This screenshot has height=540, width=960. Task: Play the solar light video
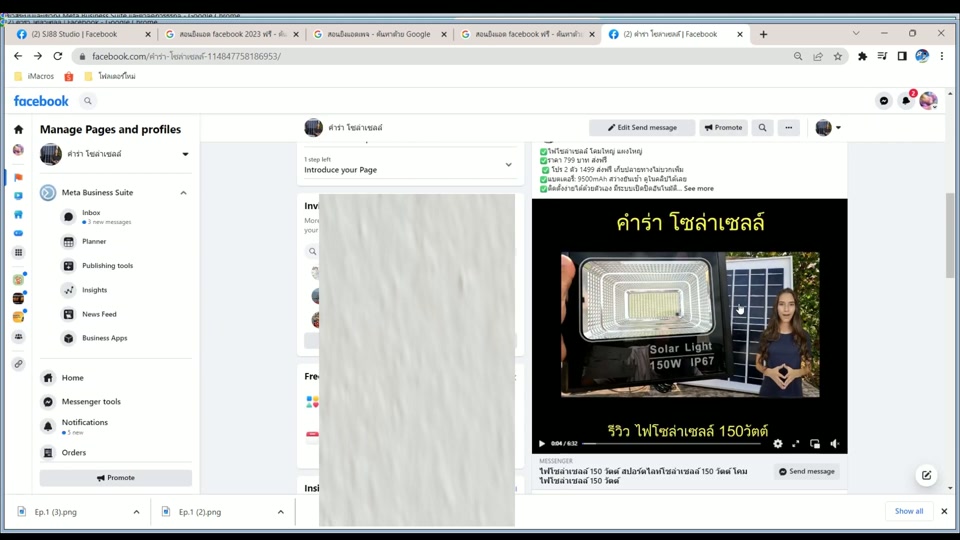(542, 444)
